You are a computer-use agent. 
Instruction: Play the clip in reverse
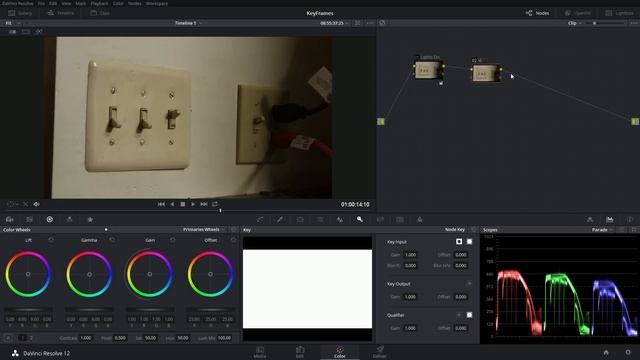coord(172,204)
